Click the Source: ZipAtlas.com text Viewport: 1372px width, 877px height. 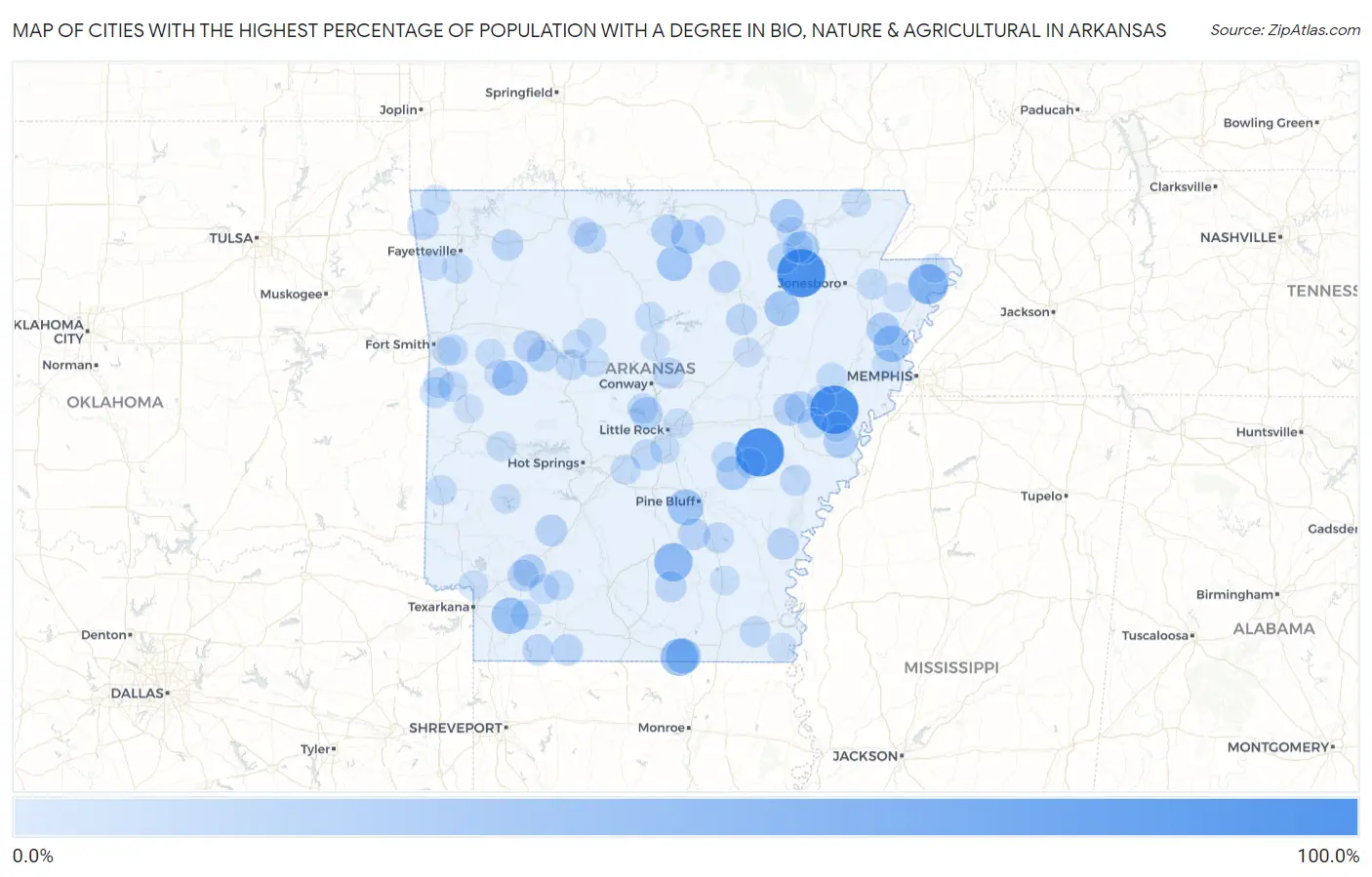click(x=1285, y=30)
